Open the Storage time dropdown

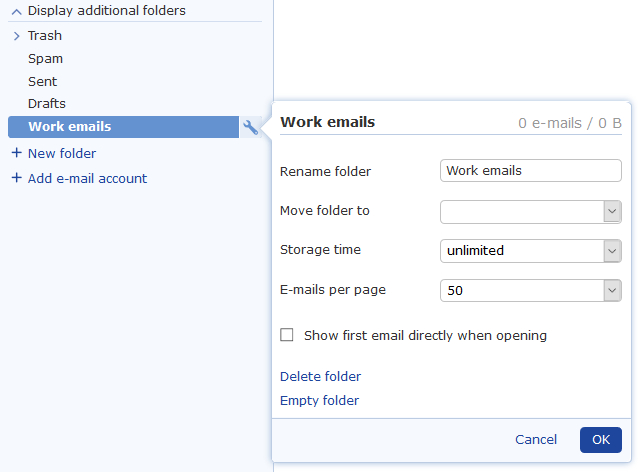531,251
